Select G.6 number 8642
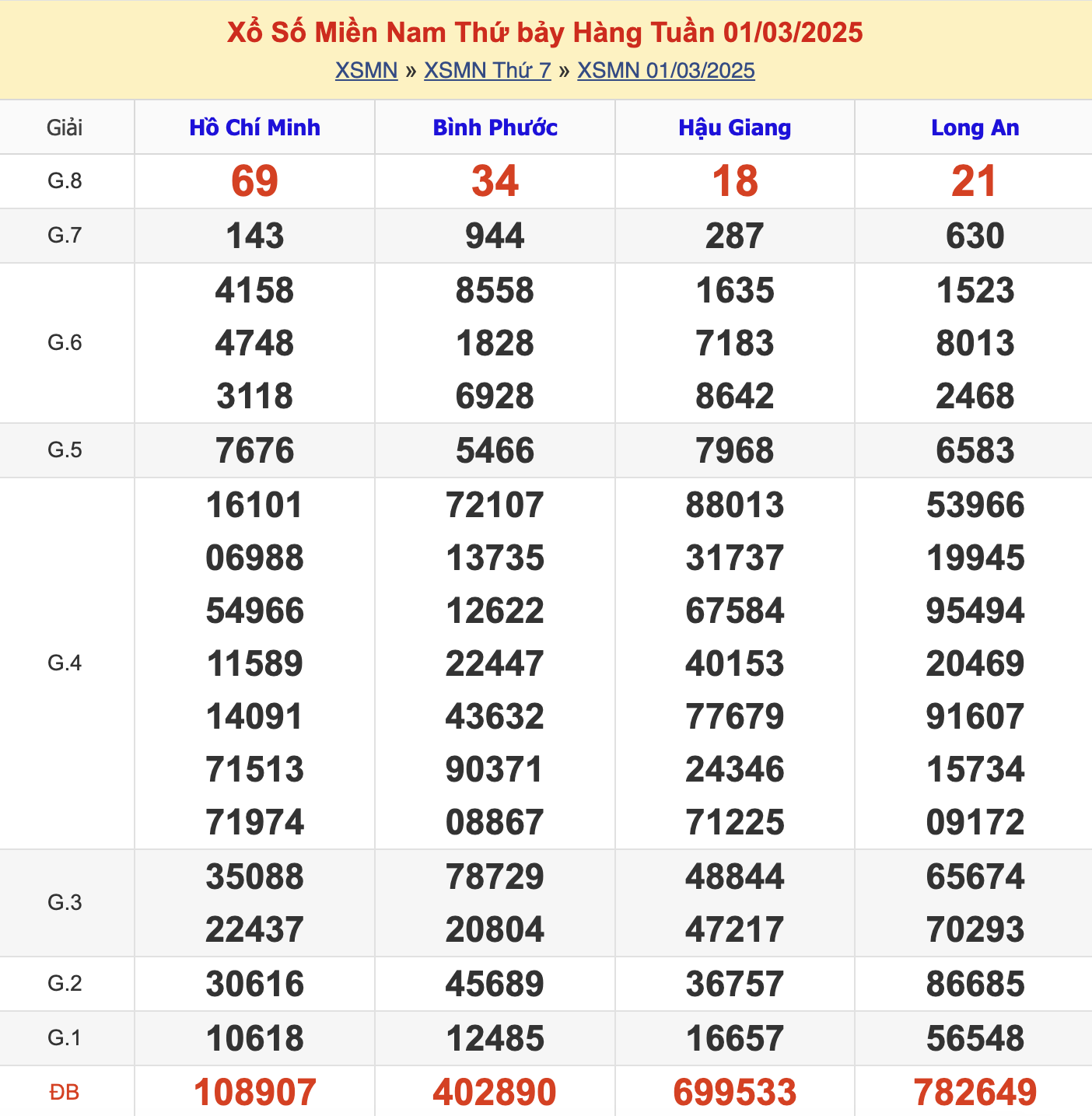Viewport: 1092px width, 1116px height. 735,397
